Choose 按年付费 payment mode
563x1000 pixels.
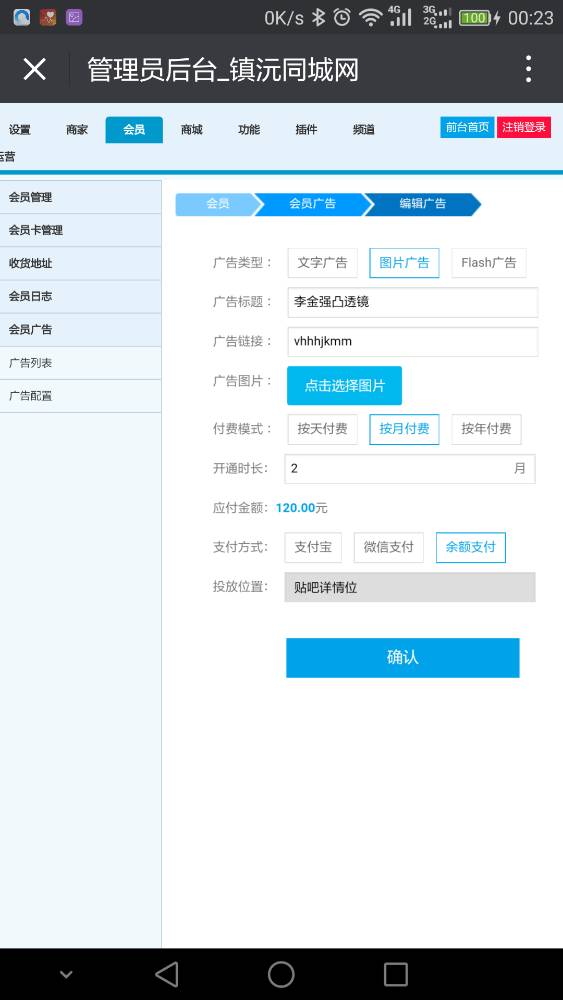(x=486, y=429)
